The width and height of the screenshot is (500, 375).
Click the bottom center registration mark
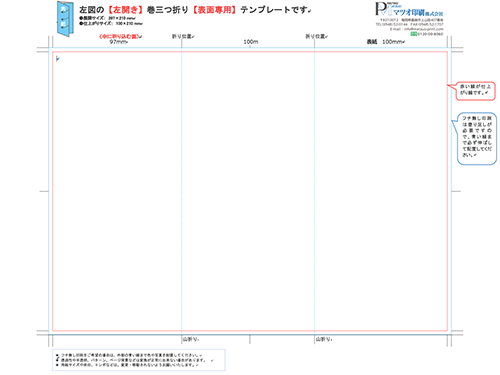pos(250,339)
